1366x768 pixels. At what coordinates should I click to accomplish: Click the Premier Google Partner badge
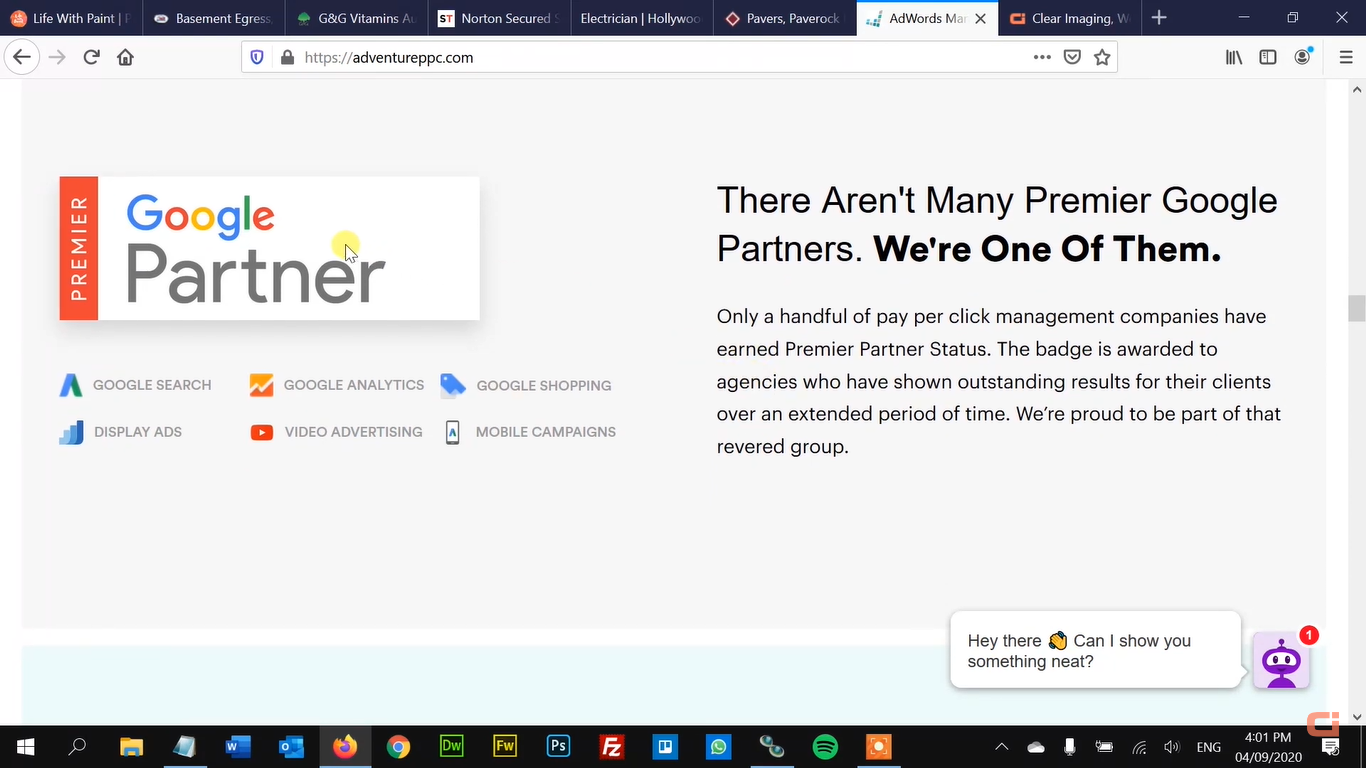[269, 248]
